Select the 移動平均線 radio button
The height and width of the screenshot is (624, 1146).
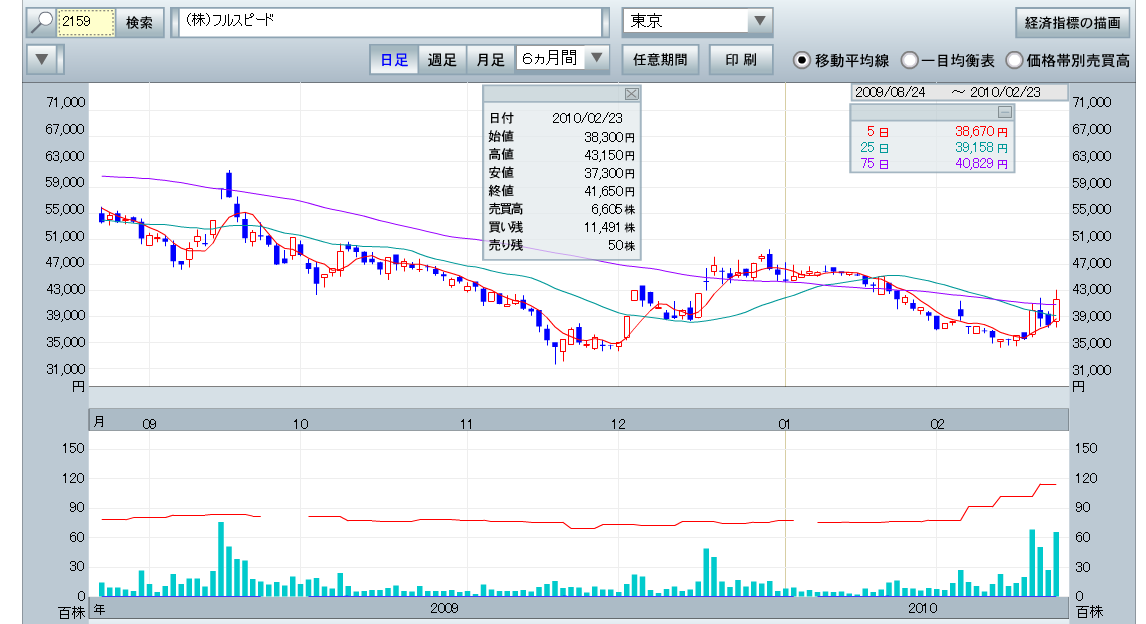tap(801, 60)
